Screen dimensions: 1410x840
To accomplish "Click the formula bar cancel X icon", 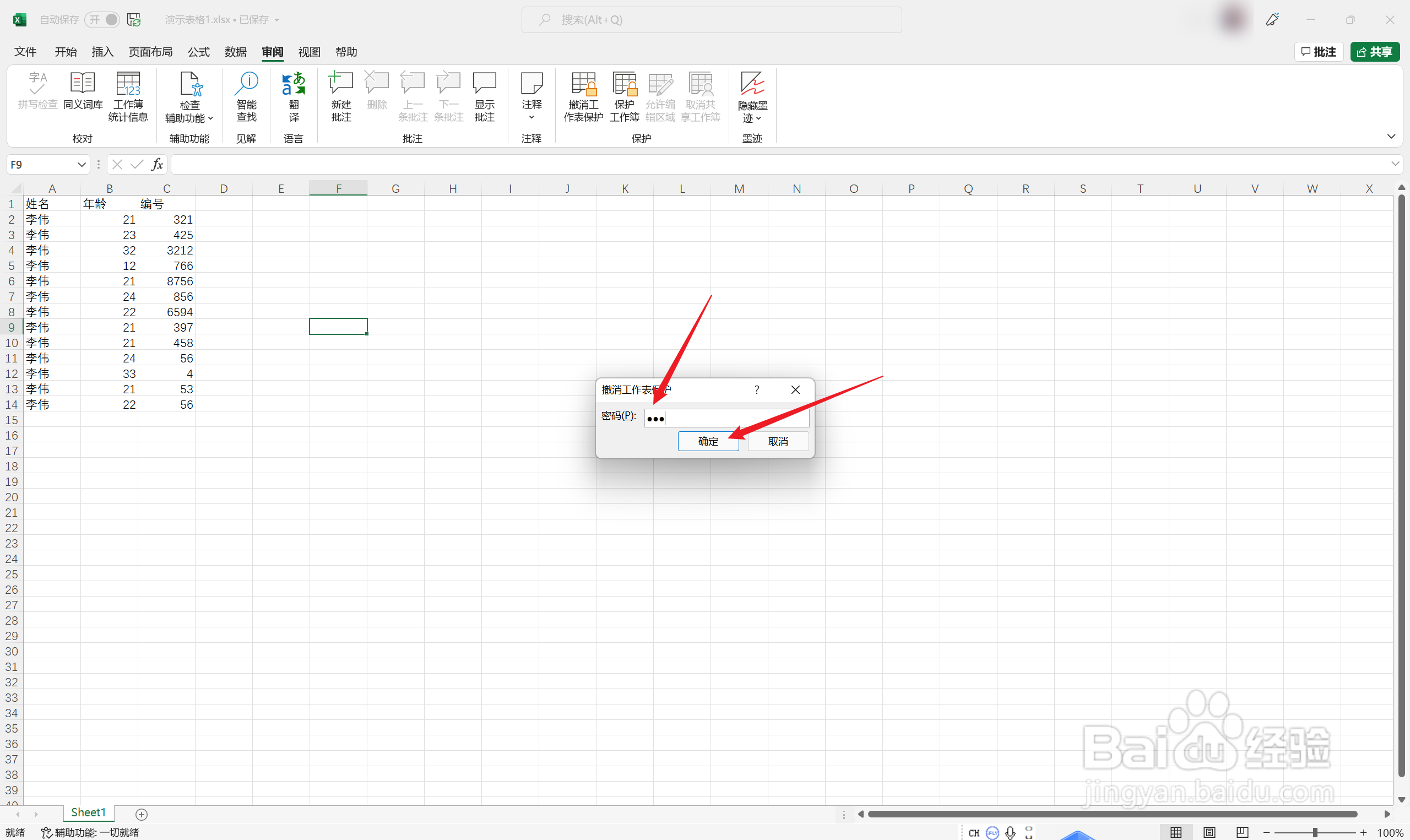I will (117, 164).
